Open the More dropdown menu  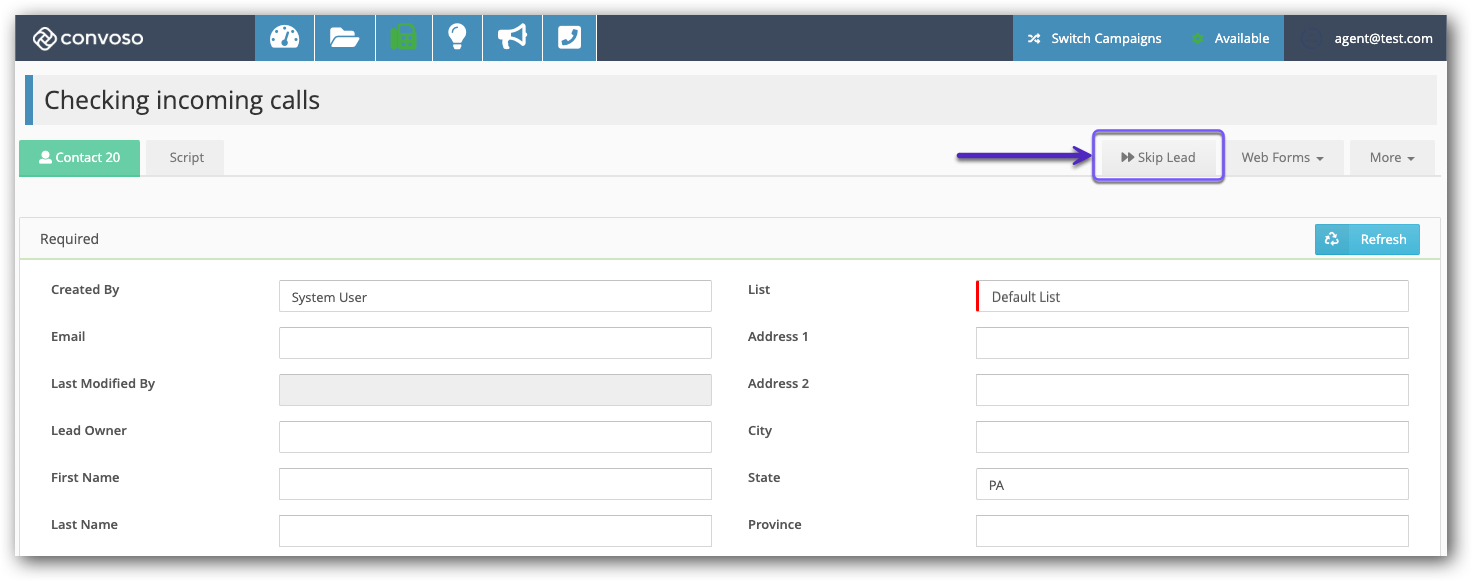(x=1391, y=158)
